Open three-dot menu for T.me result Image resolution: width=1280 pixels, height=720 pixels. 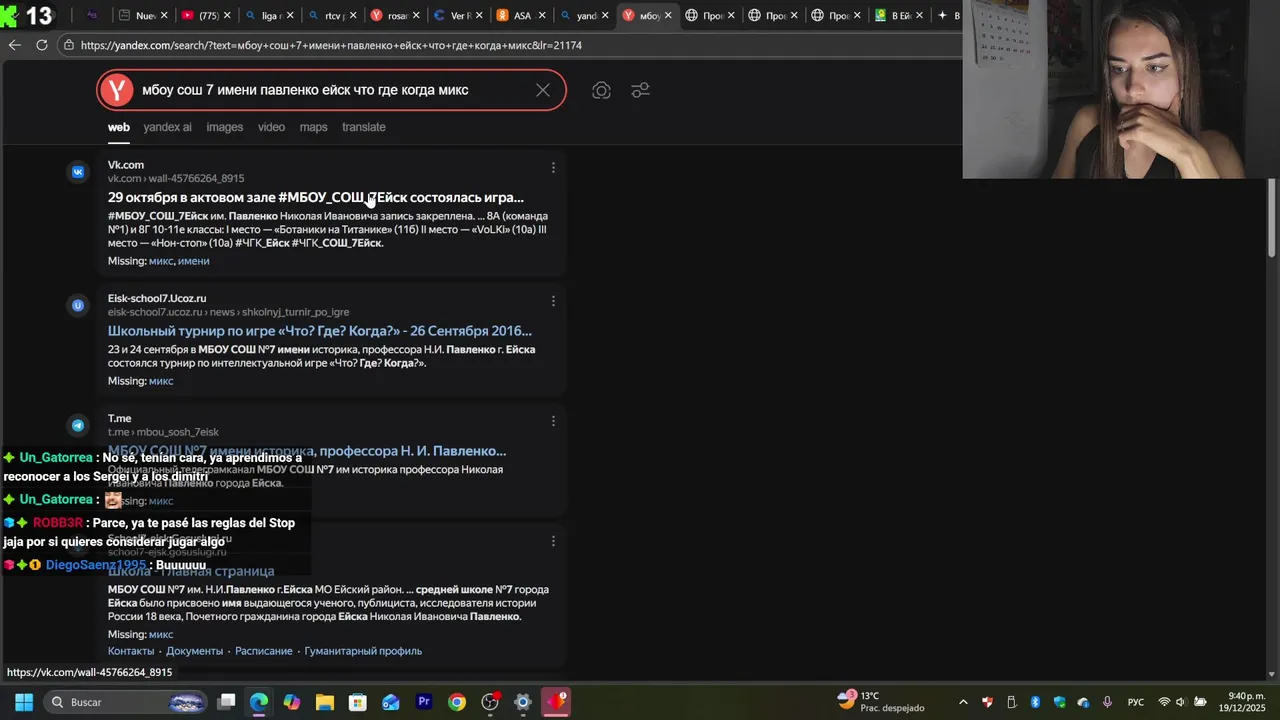tap(553, 421)
